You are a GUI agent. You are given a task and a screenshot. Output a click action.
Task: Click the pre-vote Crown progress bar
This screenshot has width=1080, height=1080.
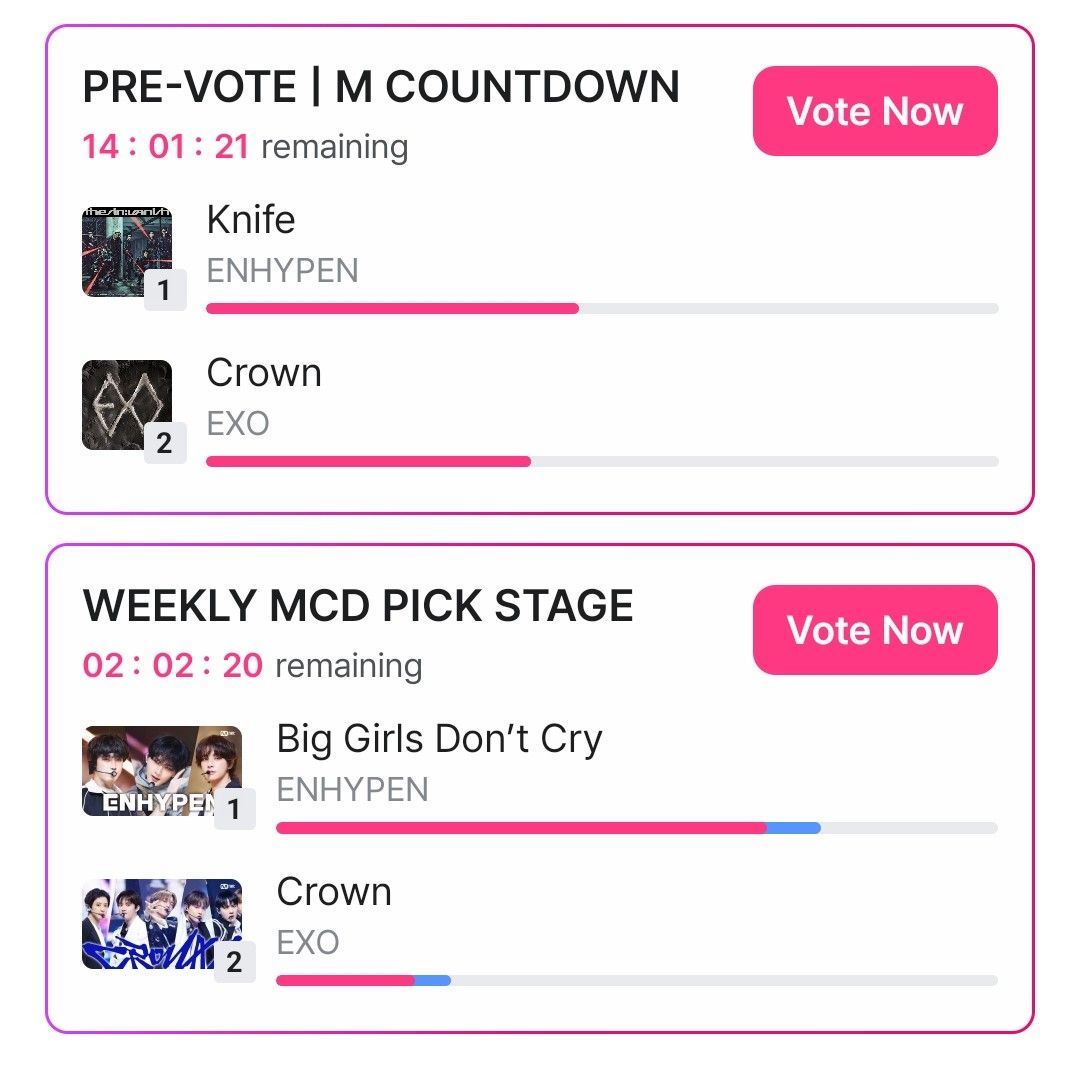(601, 461)
